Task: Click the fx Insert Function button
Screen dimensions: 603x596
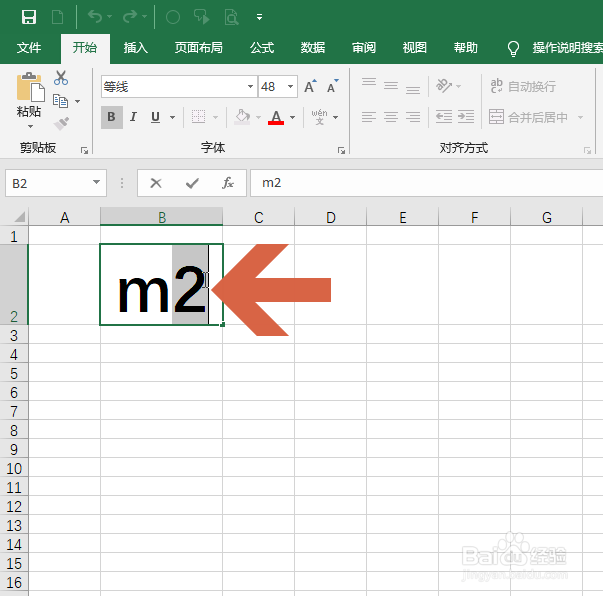Action: [x=228, y=183]
